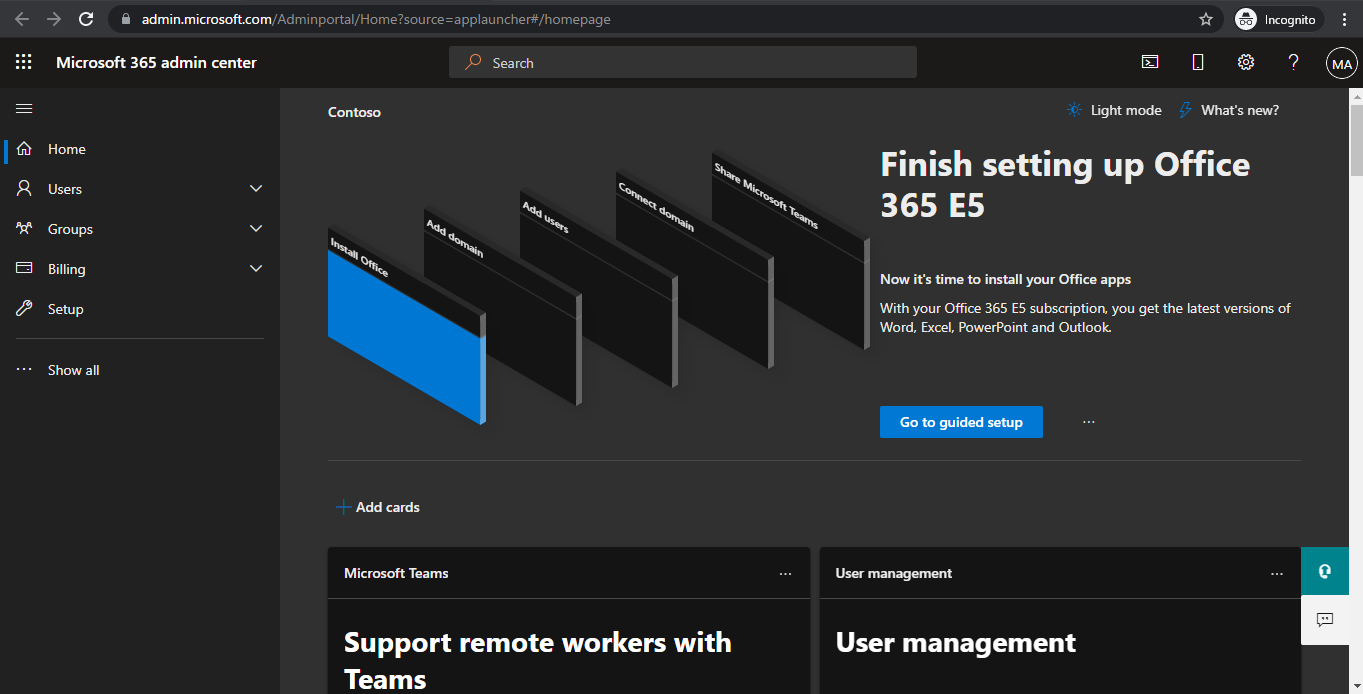Switch to Light mode

[1113, 110]
